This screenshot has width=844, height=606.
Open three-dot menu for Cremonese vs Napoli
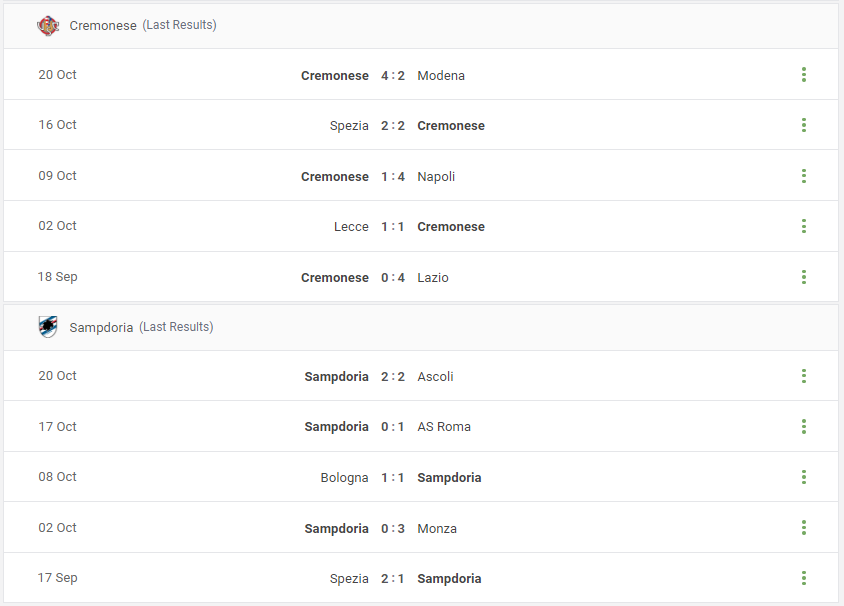click(804, 176)
